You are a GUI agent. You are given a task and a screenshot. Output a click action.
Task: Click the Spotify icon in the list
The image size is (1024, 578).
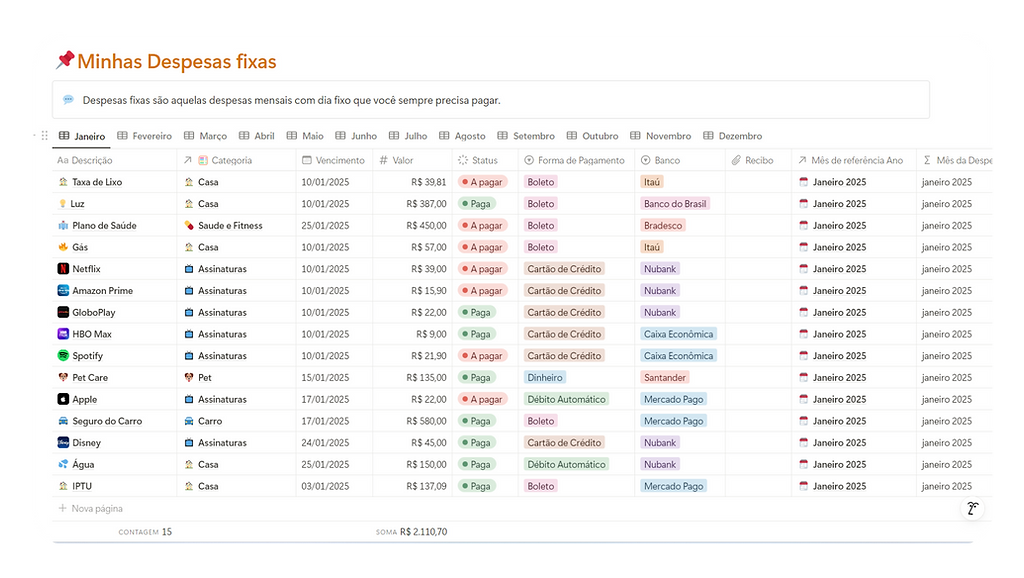[63, 356]
